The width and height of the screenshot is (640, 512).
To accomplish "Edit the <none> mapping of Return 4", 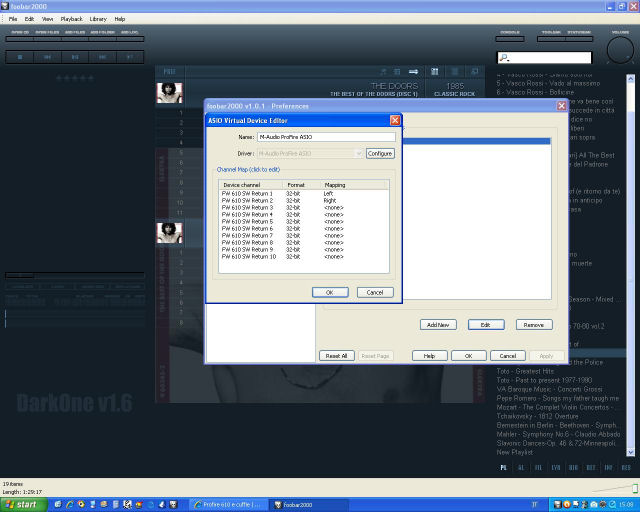I will [333, 214].
